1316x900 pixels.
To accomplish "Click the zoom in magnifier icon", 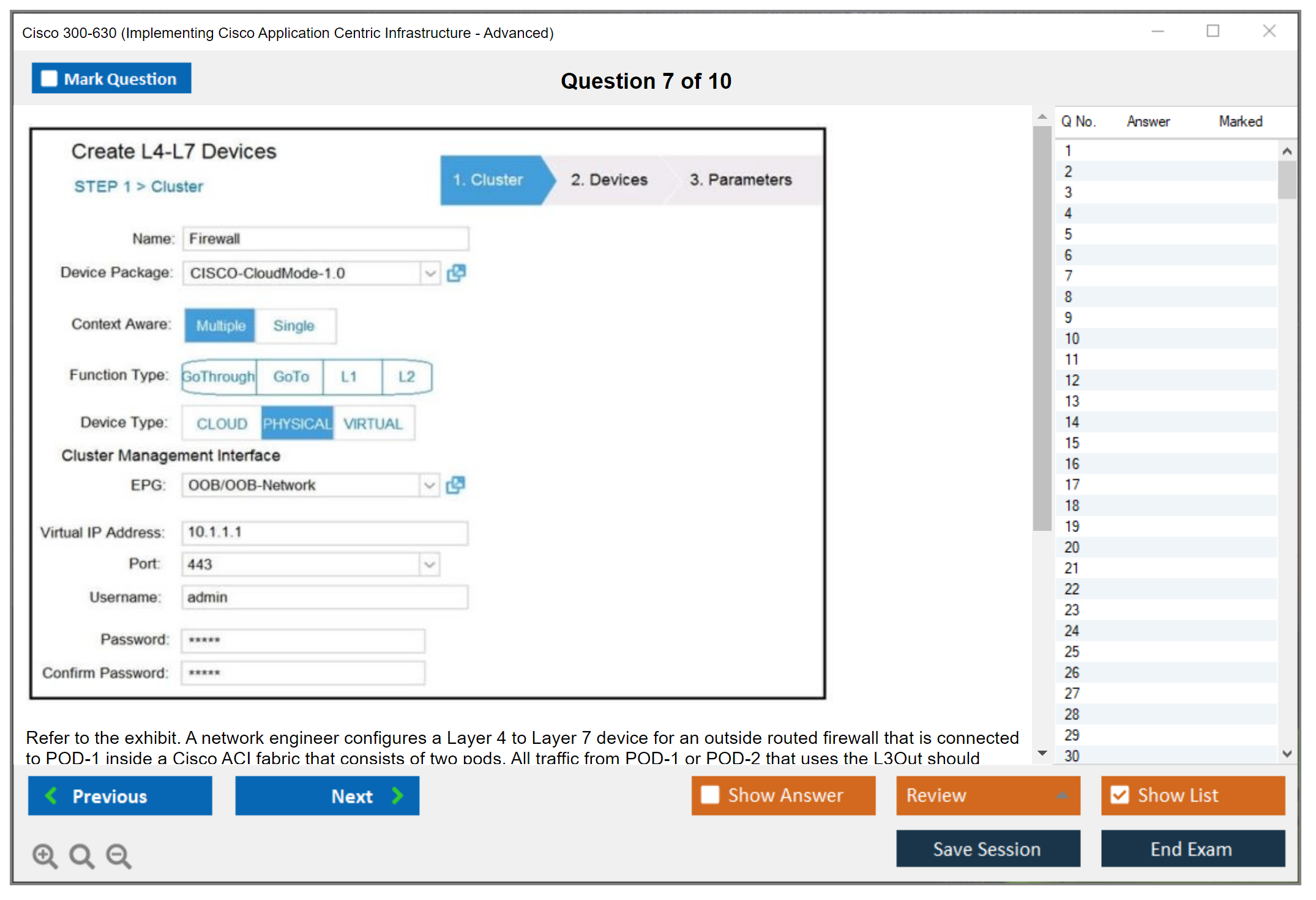I will tap(45, 855).
